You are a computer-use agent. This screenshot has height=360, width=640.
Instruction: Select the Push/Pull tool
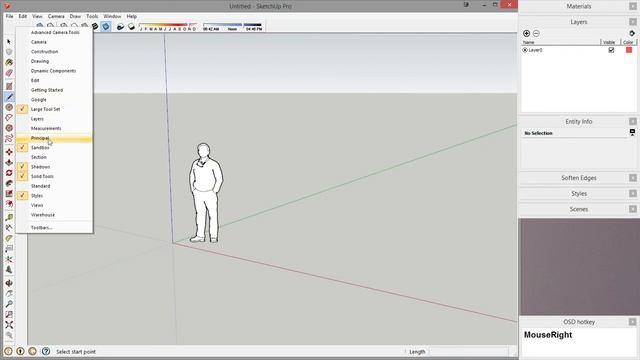9,162
